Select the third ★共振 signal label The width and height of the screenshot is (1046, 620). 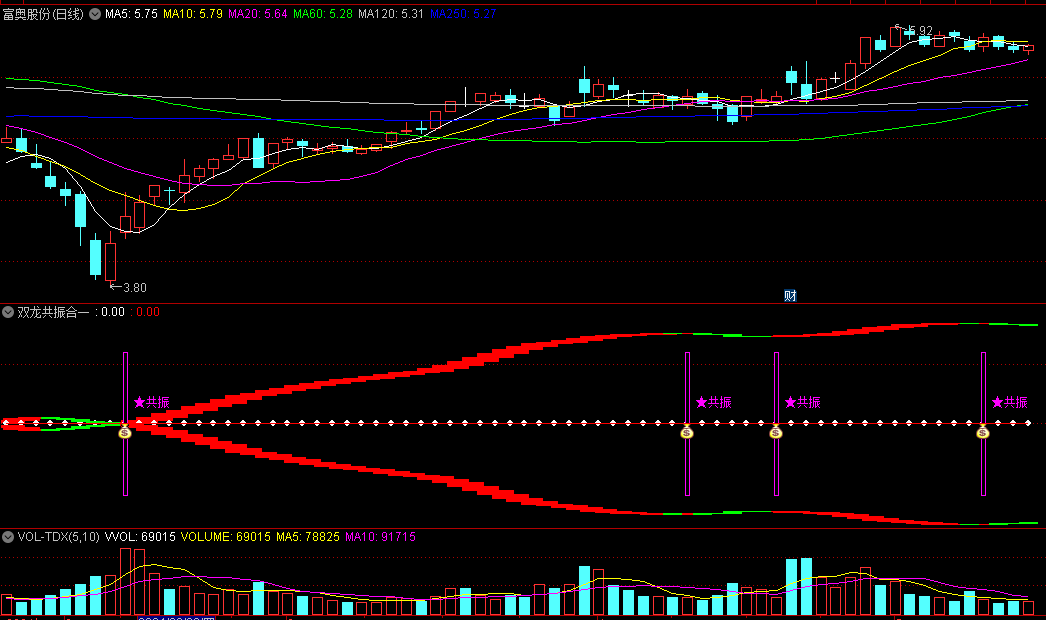pos(803,402)
